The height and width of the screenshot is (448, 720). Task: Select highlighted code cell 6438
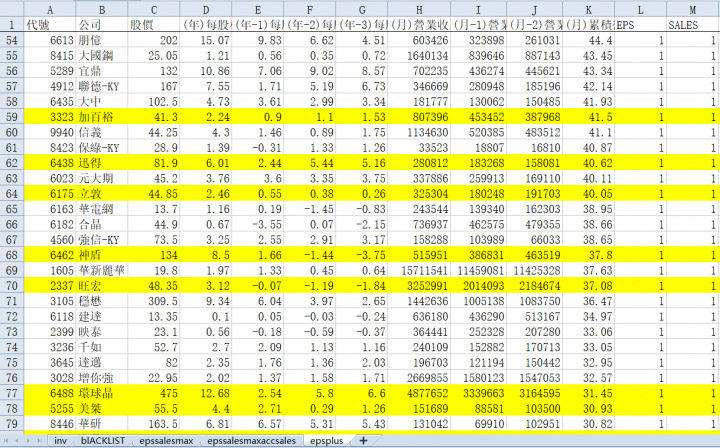[50, 163]
